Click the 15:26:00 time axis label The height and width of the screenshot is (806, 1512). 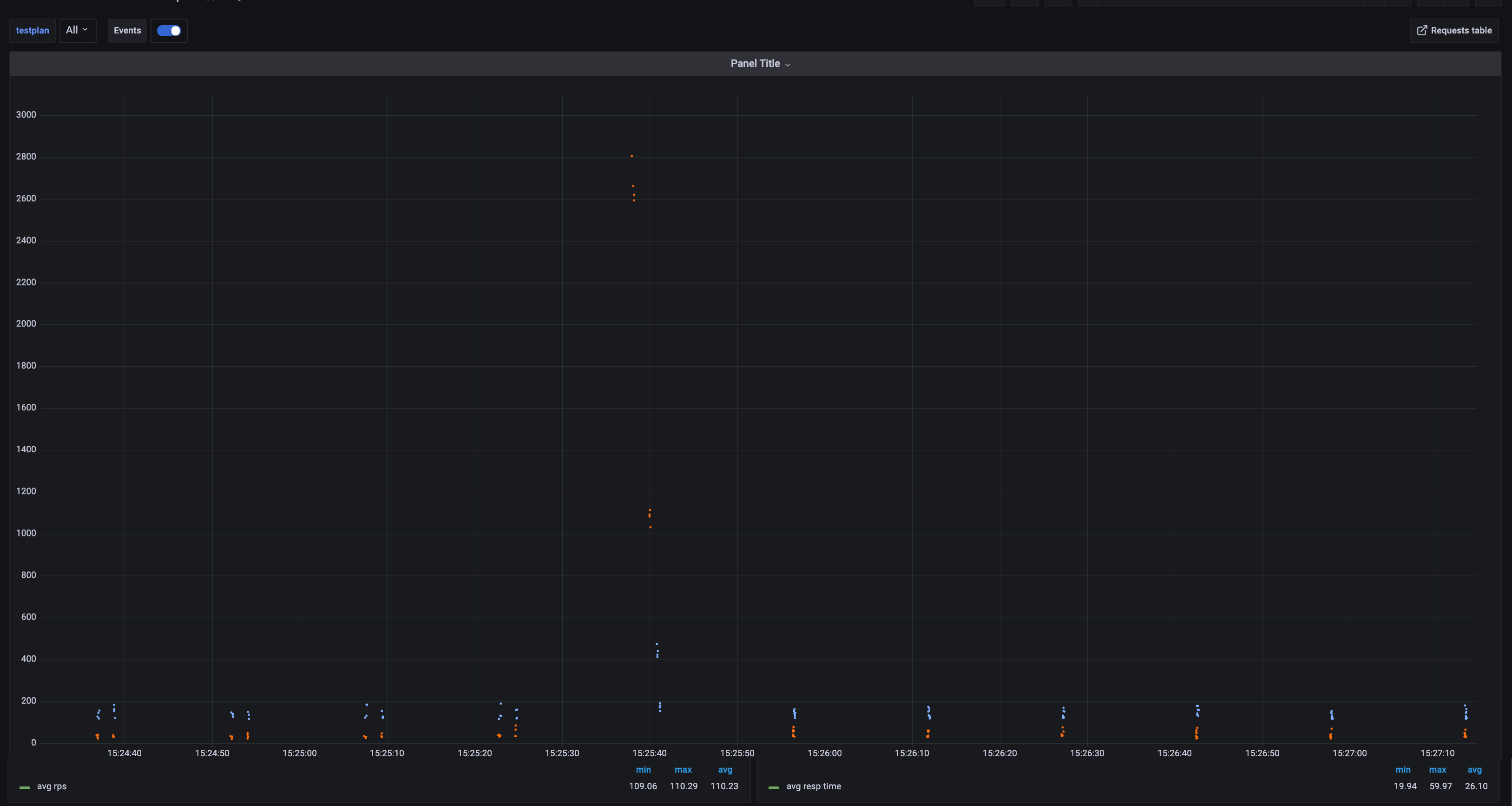point(825,753)
